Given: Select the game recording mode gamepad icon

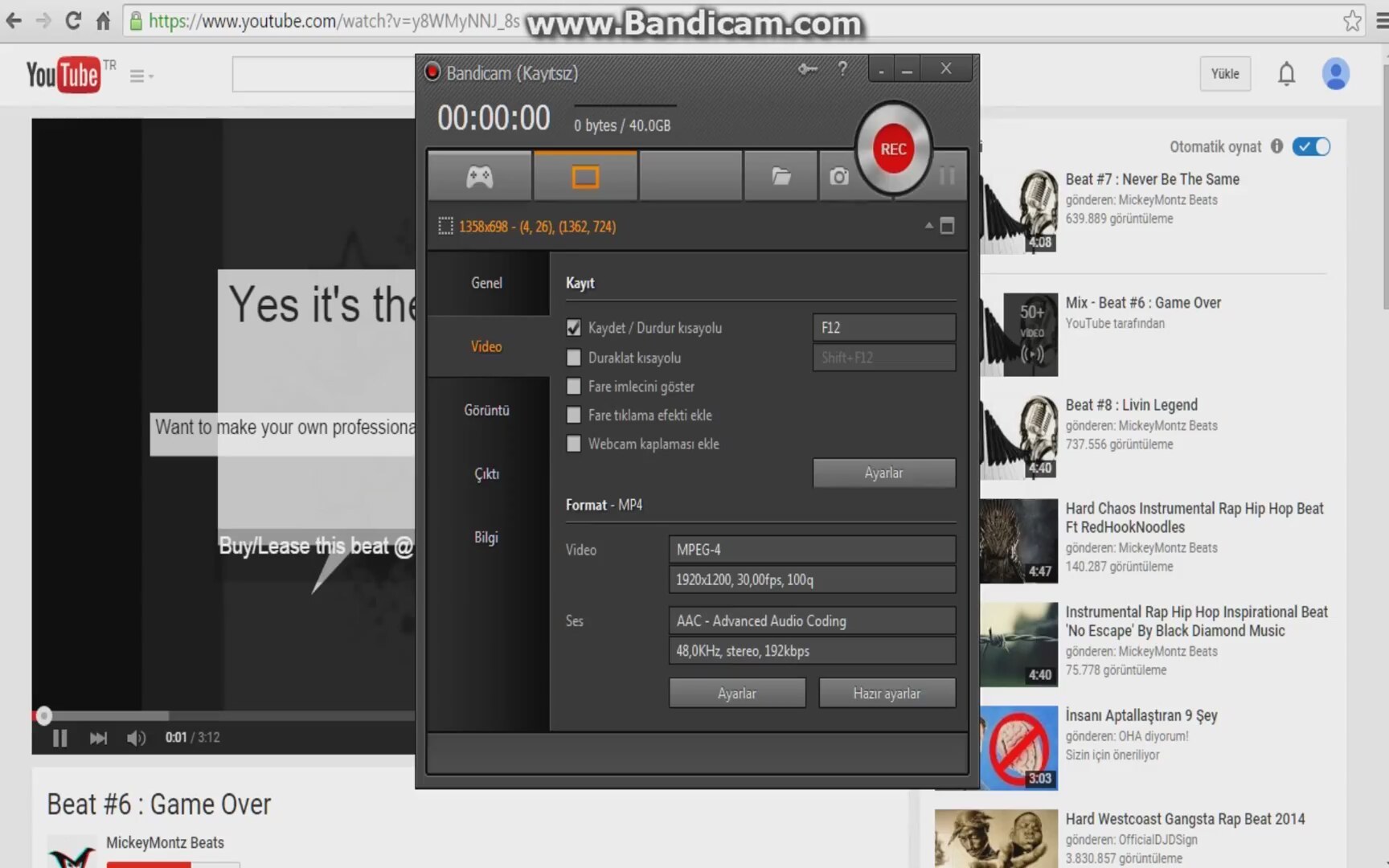Looking at the screenshot, I should tap(480, 176).
